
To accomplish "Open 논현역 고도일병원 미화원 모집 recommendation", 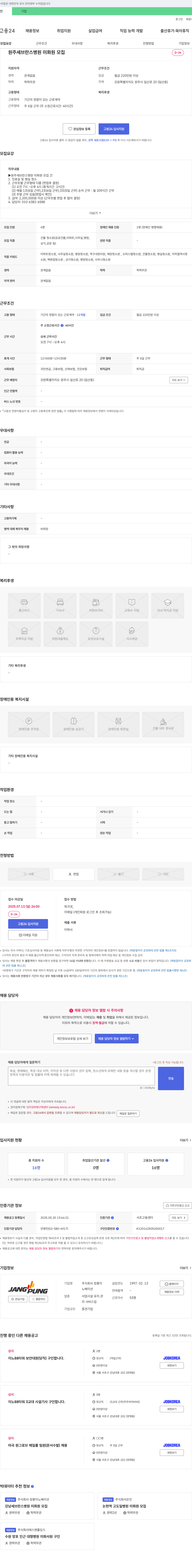I will pos(124,1506).
